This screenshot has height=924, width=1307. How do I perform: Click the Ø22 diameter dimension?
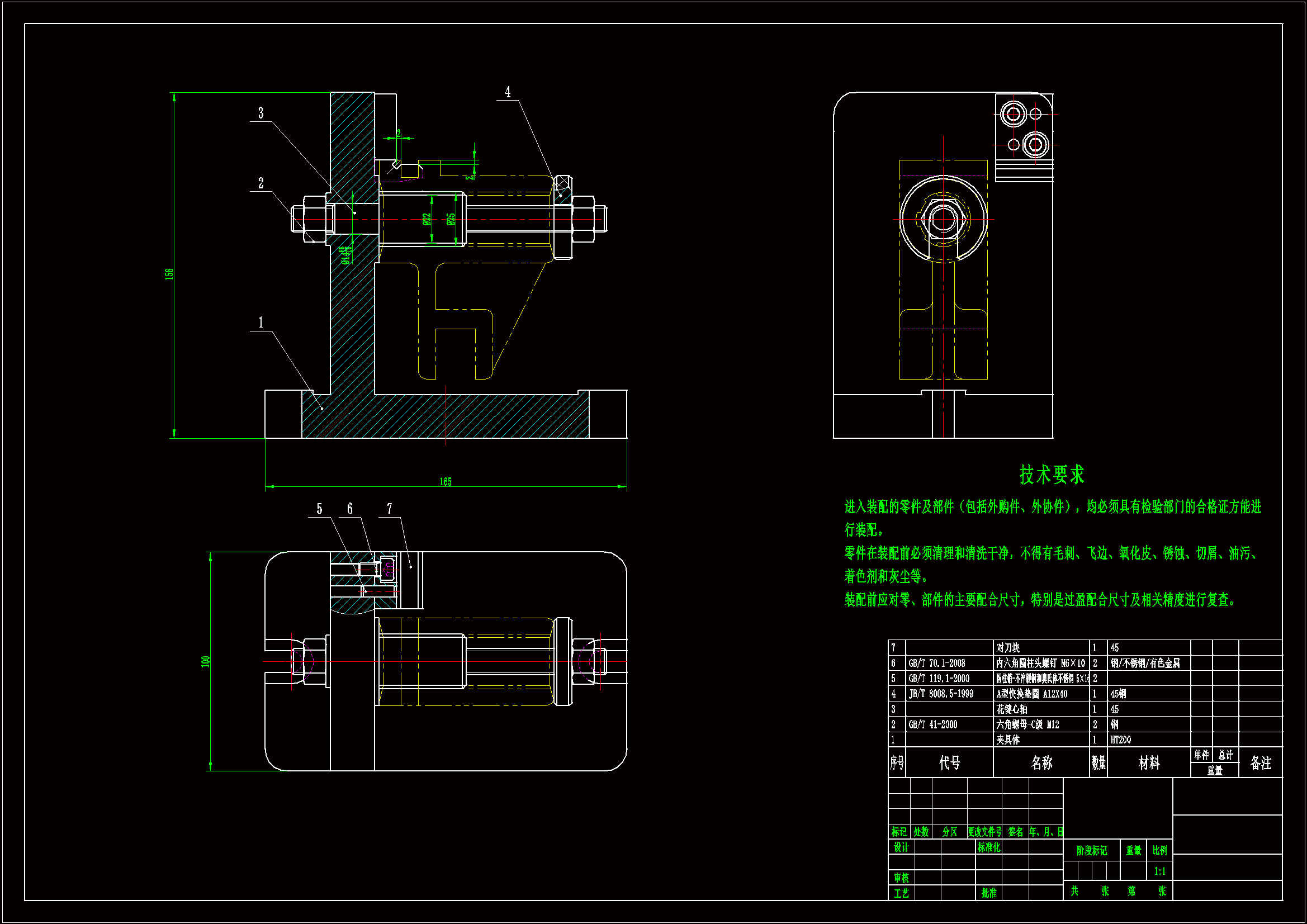click(x=427, y=219)
